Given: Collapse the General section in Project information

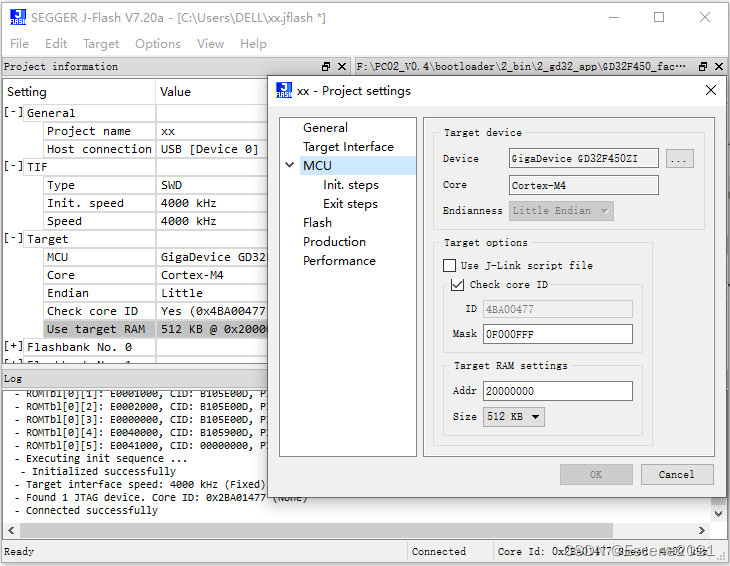Looking at the screenshot, I should click(13, 112).
